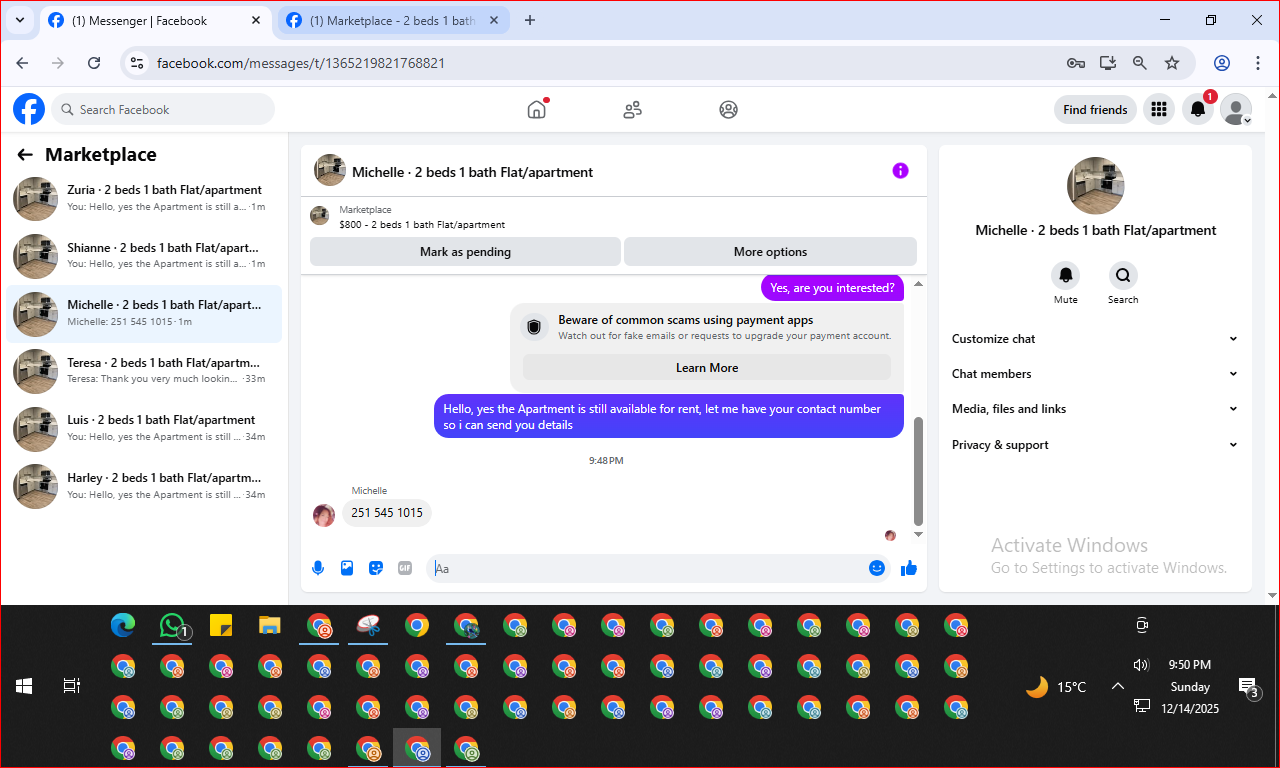The image size is (1280, 768).
Task: Open the Friends icon in top navigation
Action: pyautogui.click(x=632, y=110)
